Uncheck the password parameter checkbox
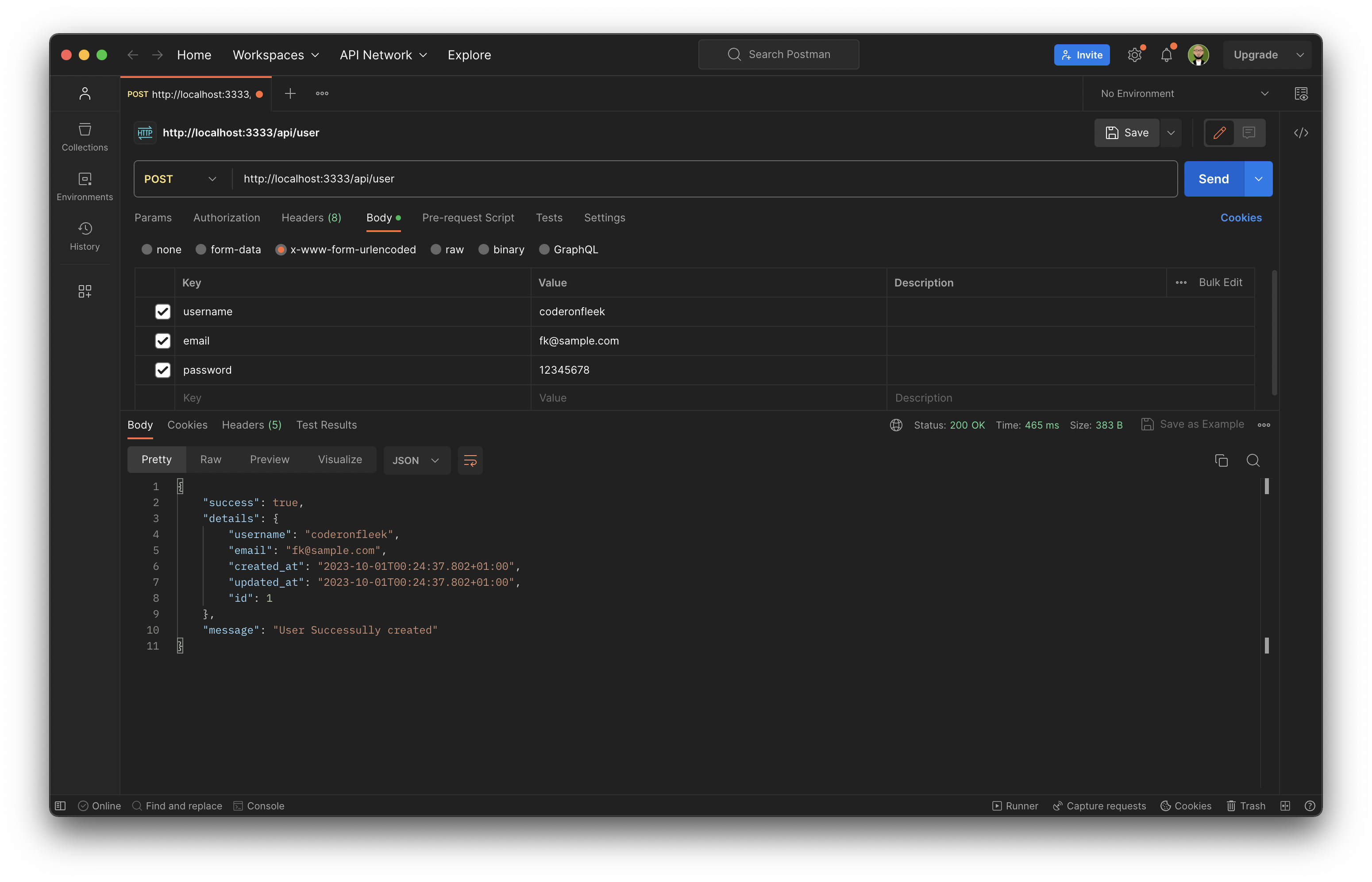 click(162, 370)
